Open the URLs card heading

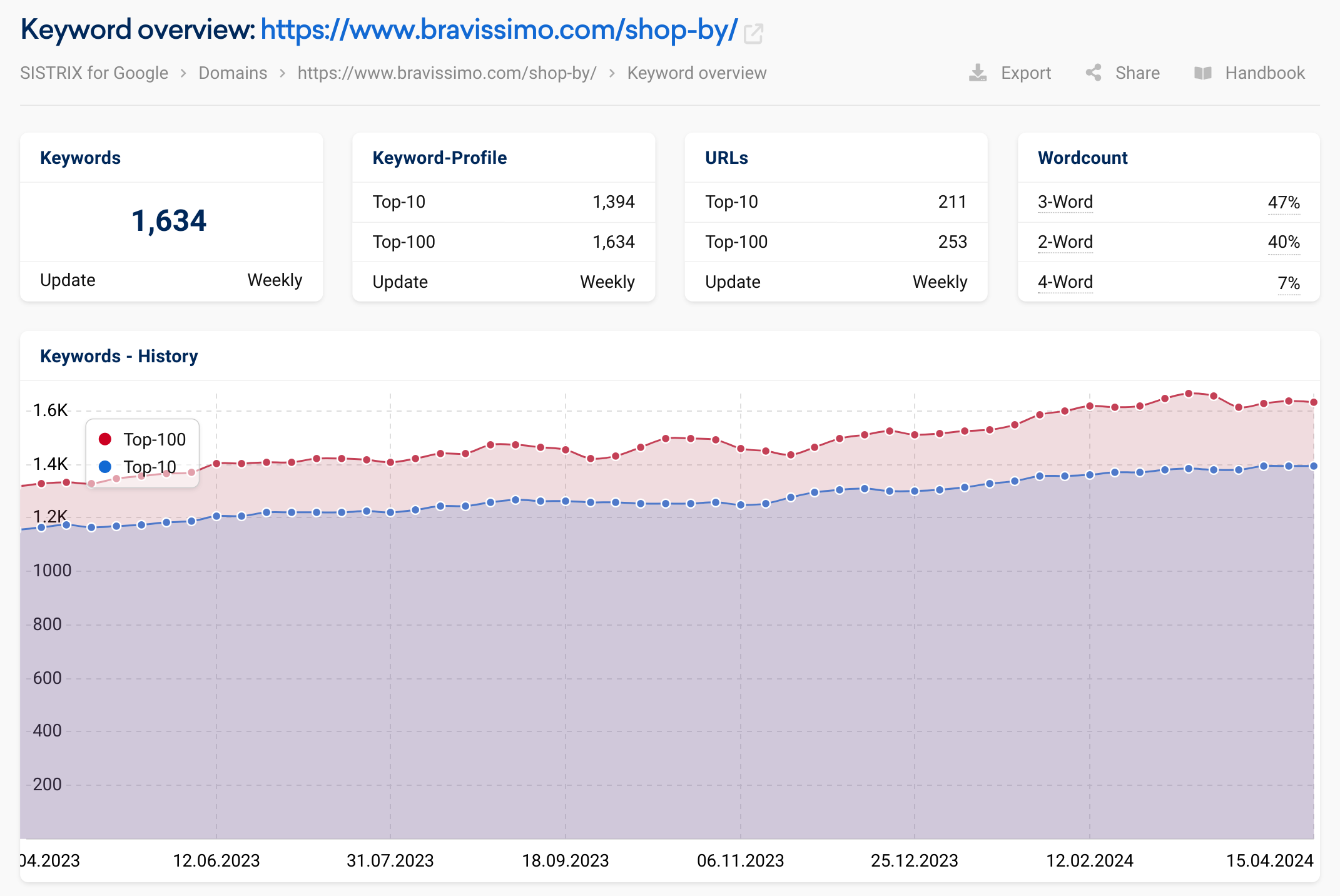[x=726, y=158]
